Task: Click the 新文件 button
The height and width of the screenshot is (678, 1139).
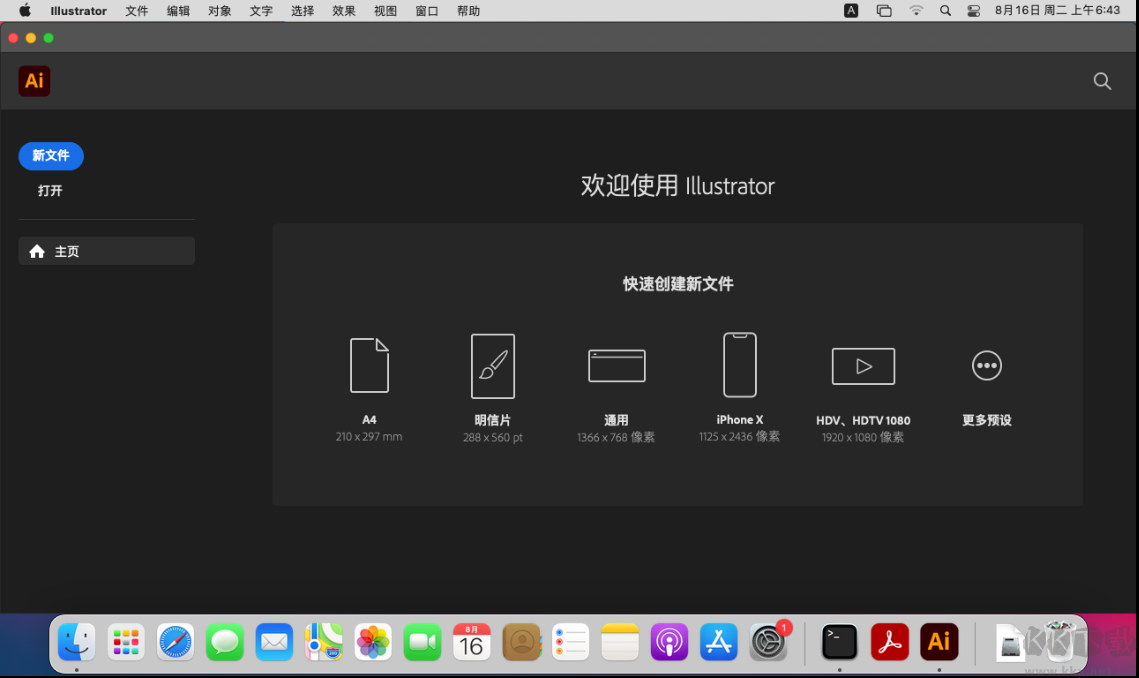Action: (51, 156)
